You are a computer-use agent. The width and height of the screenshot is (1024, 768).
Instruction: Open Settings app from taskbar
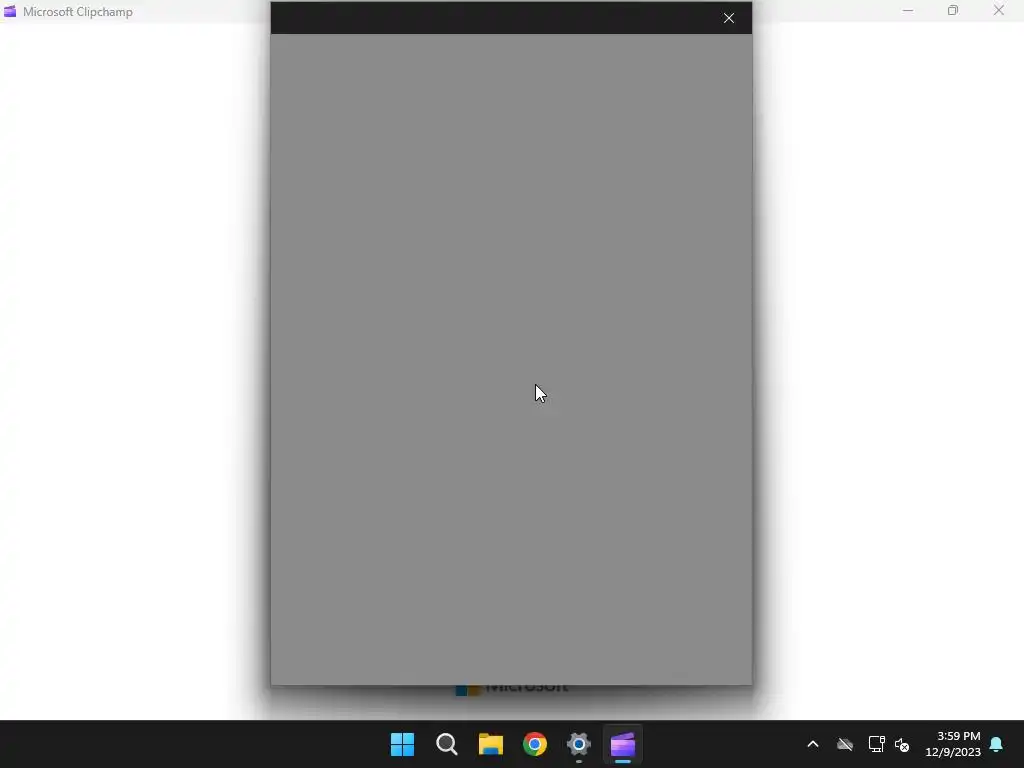click(x=579, y=744)
